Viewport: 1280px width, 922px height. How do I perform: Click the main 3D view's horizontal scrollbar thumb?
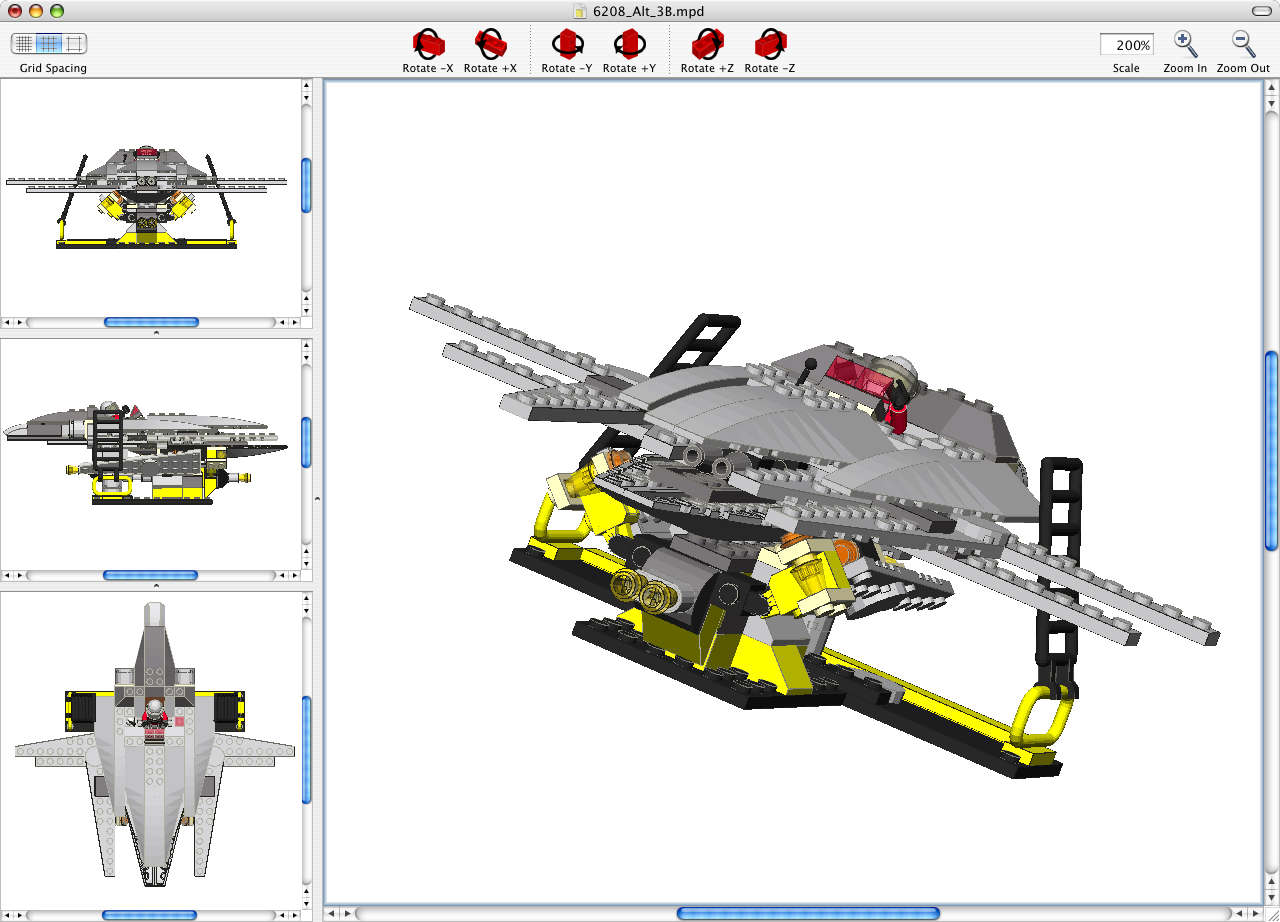coord(808,913)
